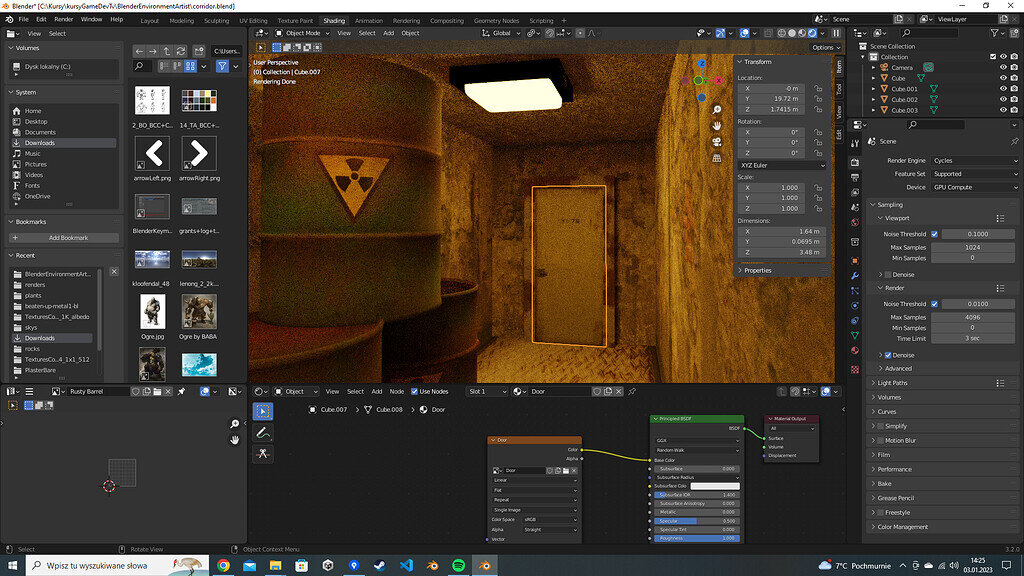Image resolution: width=1024 pixels, height=576 pixels.
Task: Click the pin icon next to Scene
Action: click(1015, 141)
